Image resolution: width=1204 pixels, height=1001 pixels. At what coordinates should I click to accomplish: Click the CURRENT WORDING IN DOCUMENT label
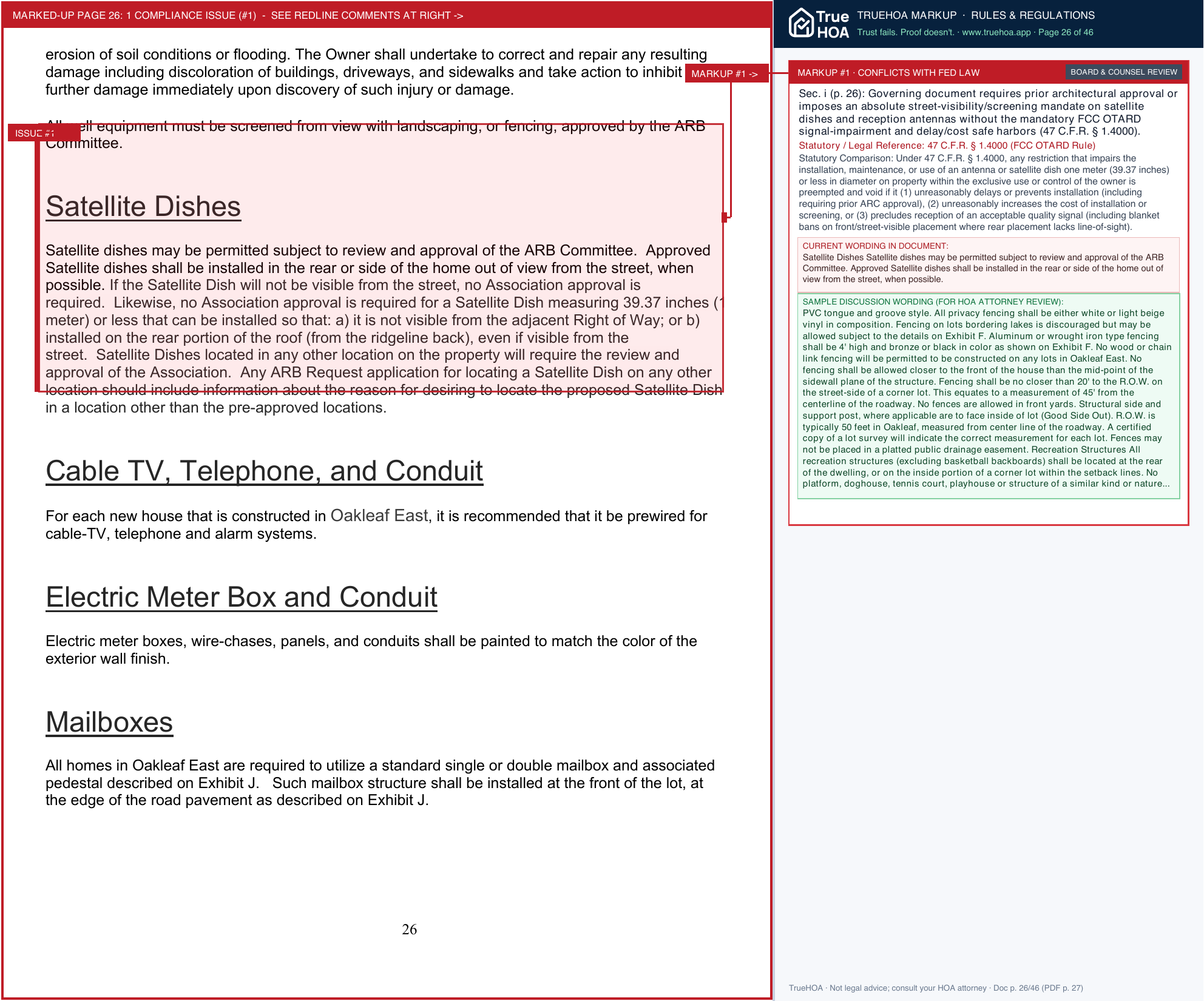[875, 246]
